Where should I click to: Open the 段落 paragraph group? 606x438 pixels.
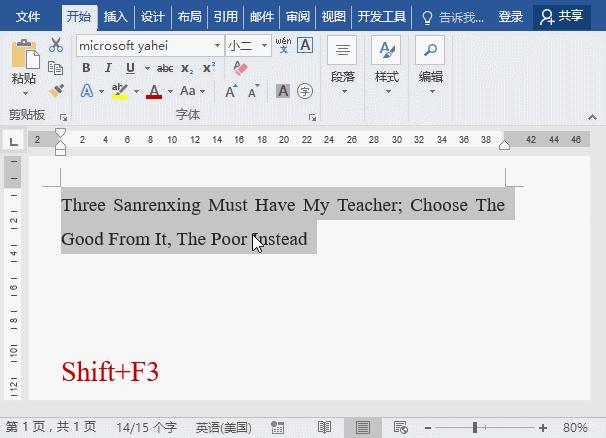tap(342, 66)
